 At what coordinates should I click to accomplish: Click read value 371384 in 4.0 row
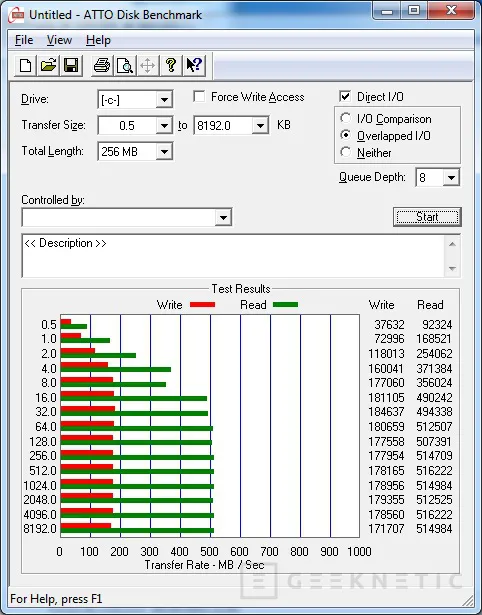tap(434, 369)
